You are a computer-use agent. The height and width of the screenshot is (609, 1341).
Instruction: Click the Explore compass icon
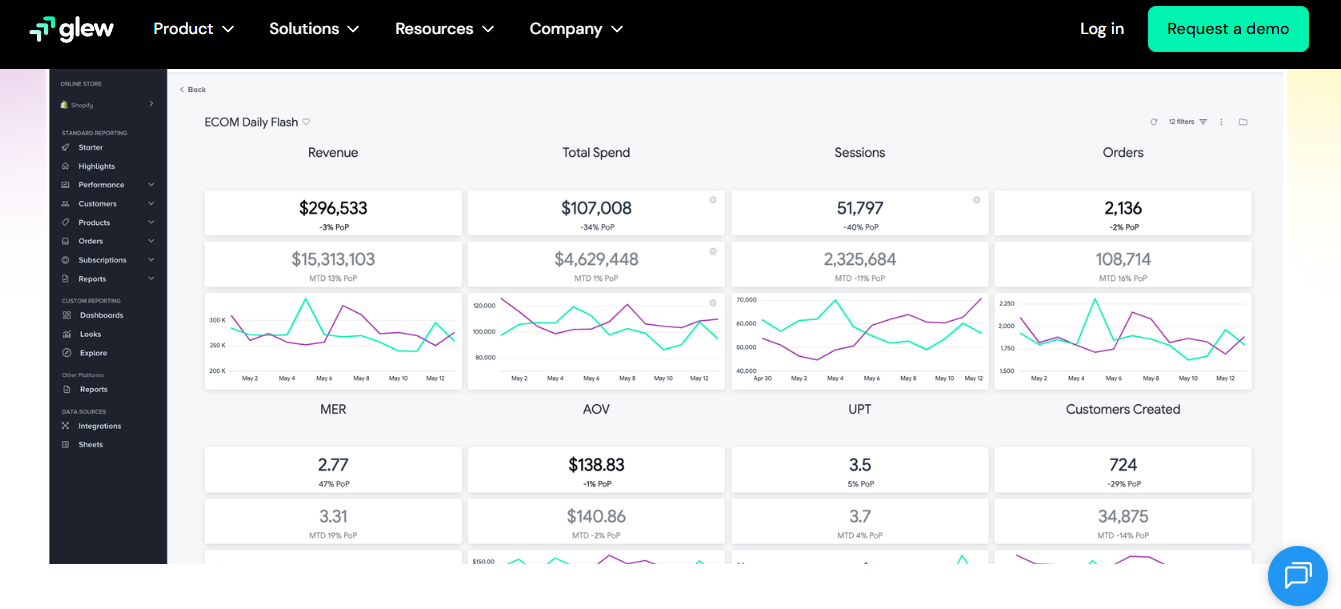[x=67, y=353]
